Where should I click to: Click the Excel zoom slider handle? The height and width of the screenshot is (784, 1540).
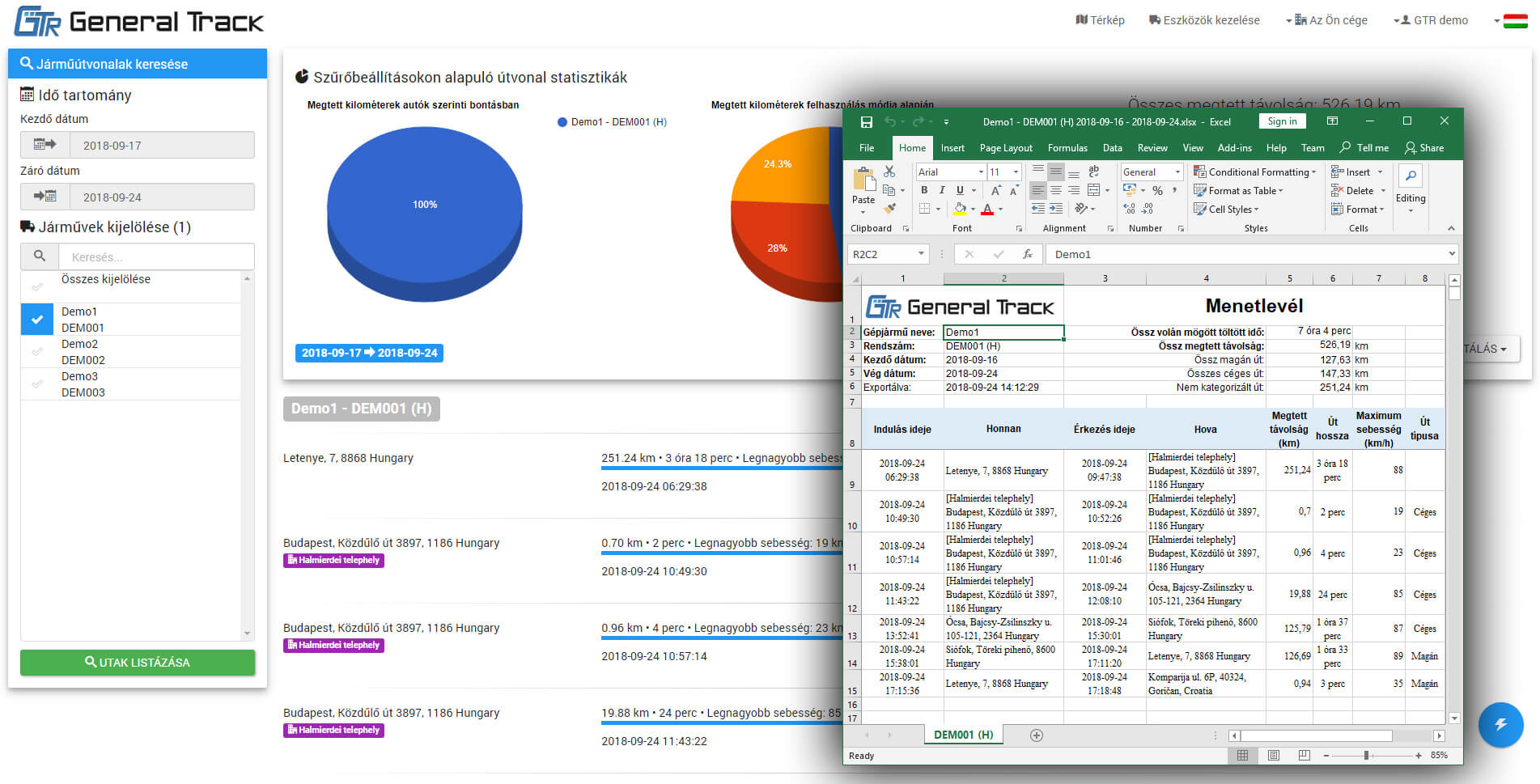1366,756
